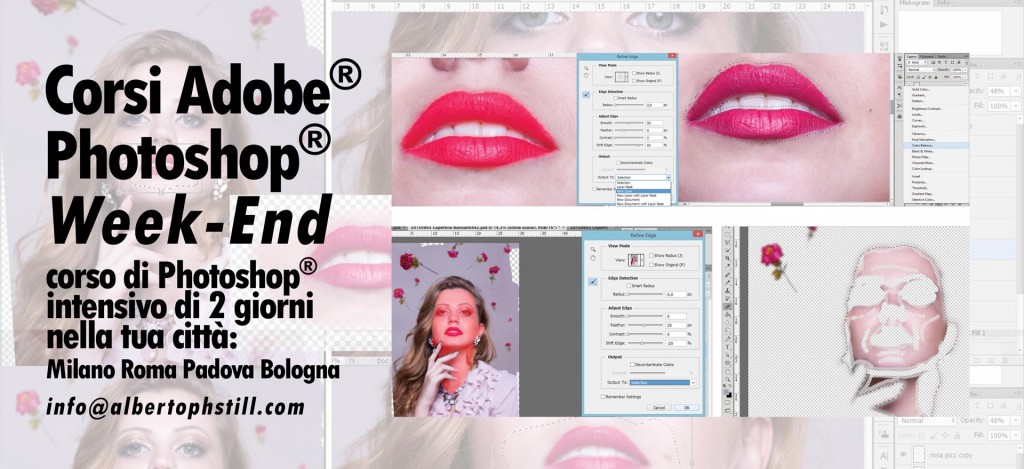Tick Remember Settings in portrait Refine Edge dialog
The height and width of the screenshot is (469, 1024).
603,396
